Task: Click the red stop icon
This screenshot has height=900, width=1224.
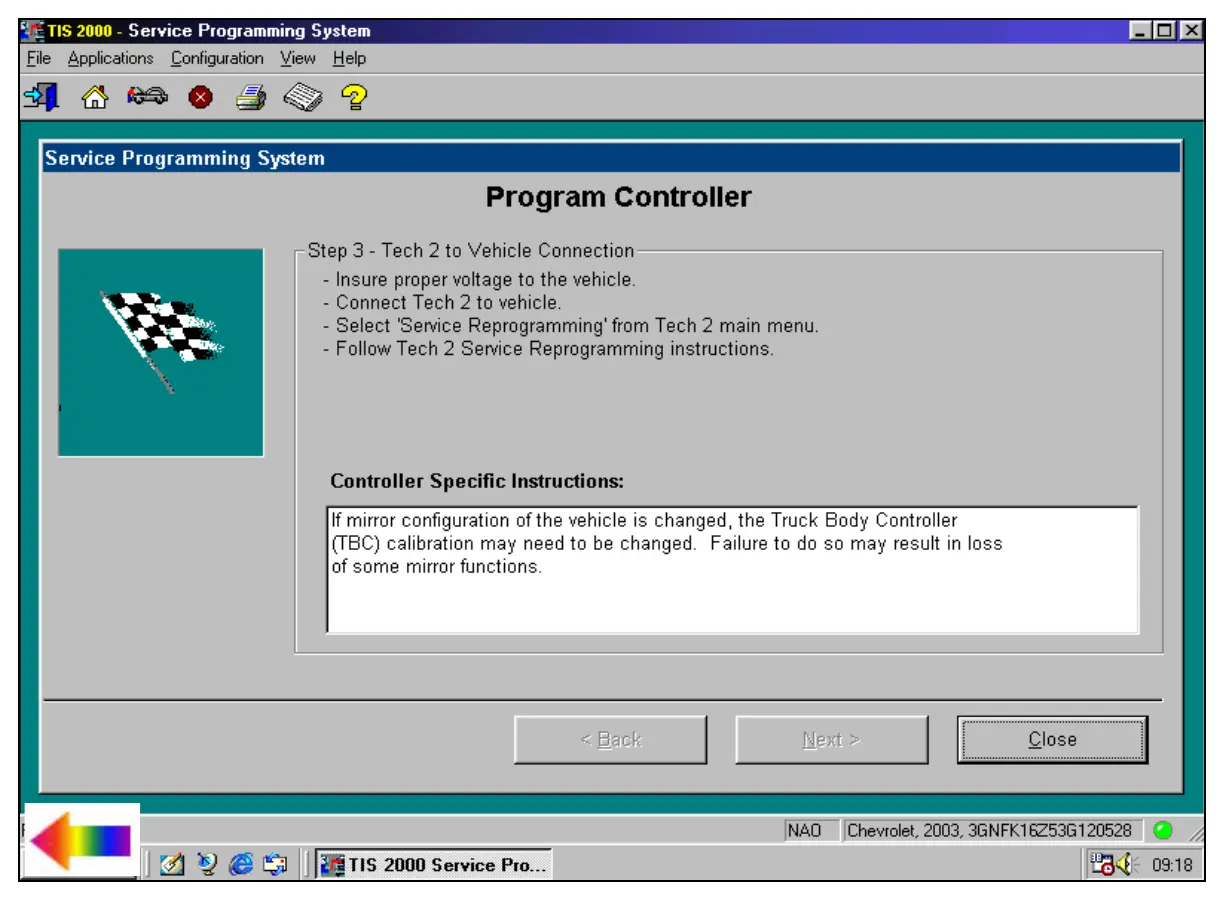Action: [x=201, y=98]
